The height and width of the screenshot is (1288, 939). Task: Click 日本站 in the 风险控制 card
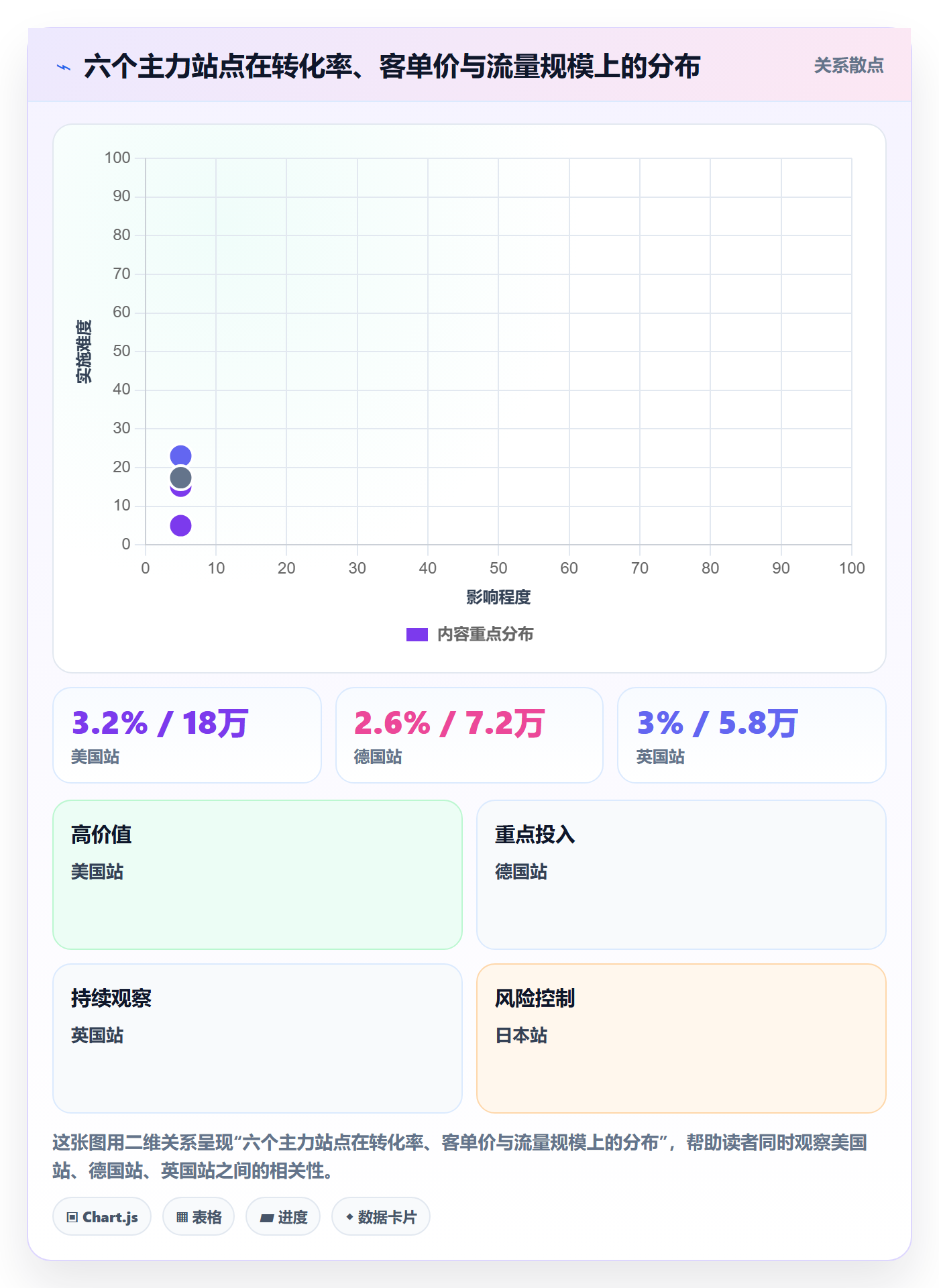(x=521, y=1036)
